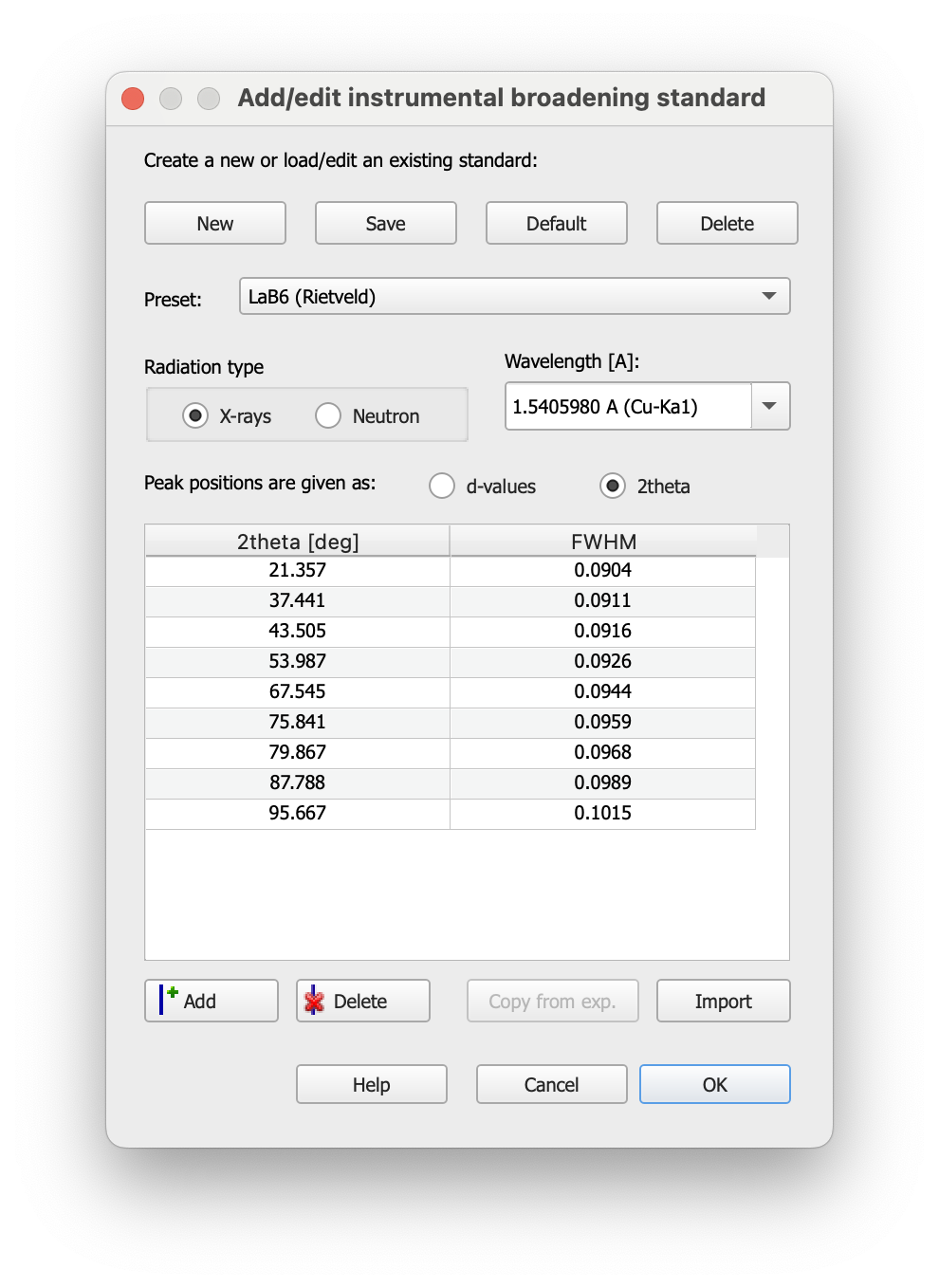Viewport: 939px width, 1288px height.
Task: Load the Default standard
Action: point(556,223)
